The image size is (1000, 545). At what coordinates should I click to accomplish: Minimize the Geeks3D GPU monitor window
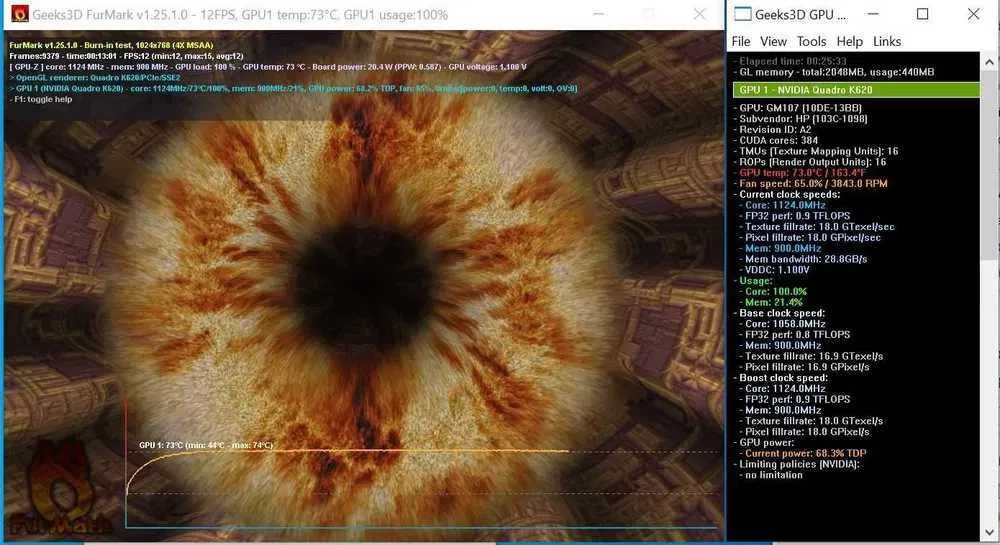click(874, 14)
